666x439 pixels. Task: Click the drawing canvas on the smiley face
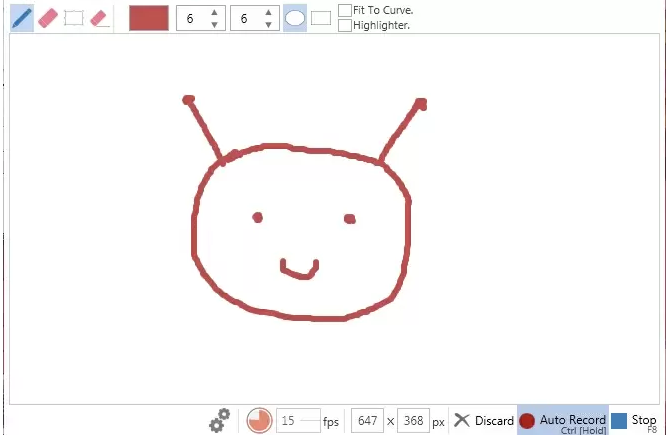301,234
